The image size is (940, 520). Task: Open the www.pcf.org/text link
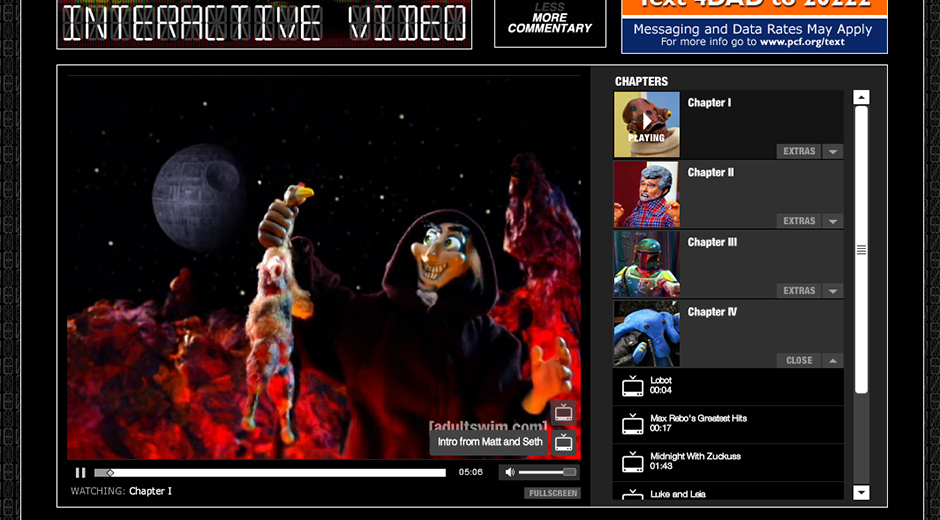click(802, 42)
